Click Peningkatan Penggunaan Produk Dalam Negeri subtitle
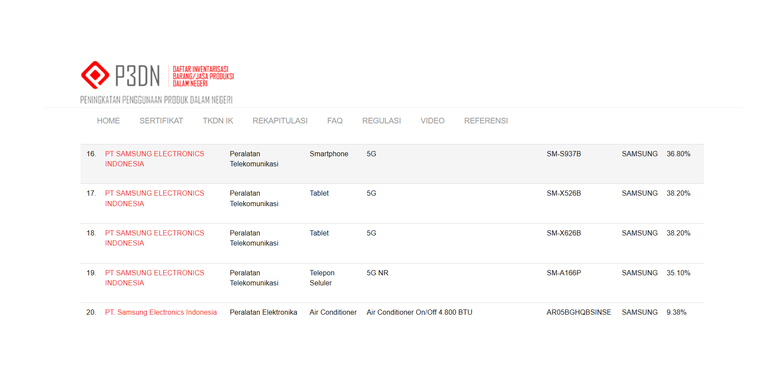The height and width of the screenshot is (390, 780). (156, 100)
